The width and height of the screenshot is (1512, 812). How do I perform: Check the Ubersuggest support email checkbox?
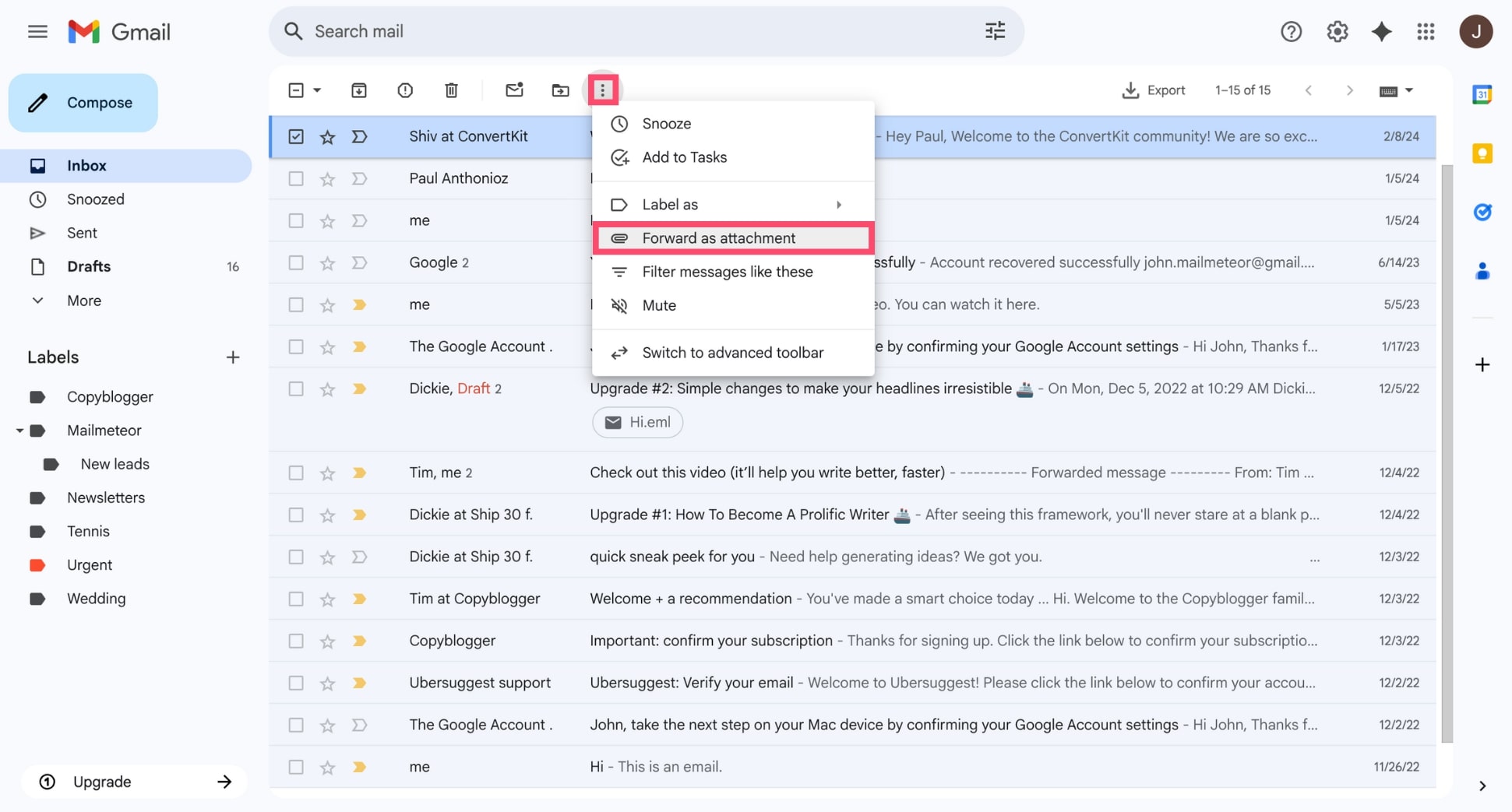click(296, 684)
